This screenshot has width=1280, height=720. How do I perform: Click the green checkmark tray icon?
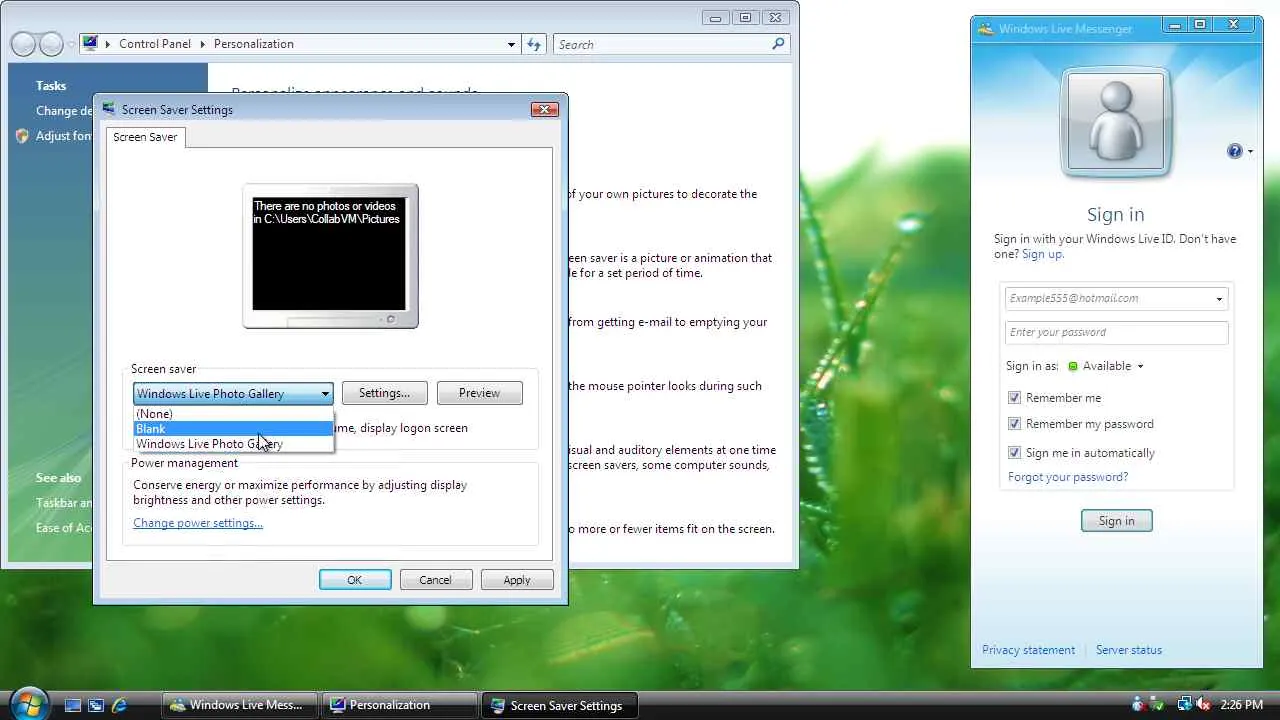1157,705
